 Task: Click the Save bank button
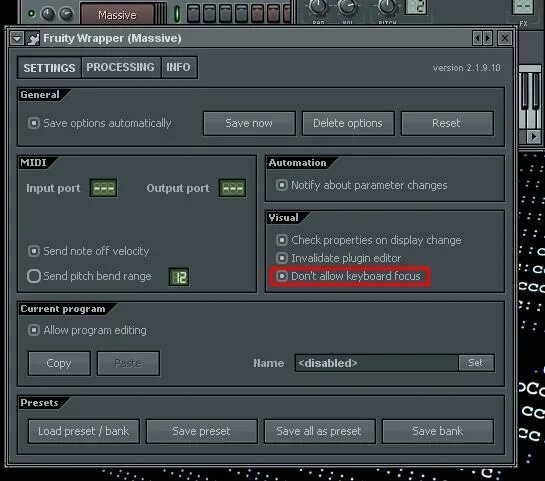click(438, 431)
